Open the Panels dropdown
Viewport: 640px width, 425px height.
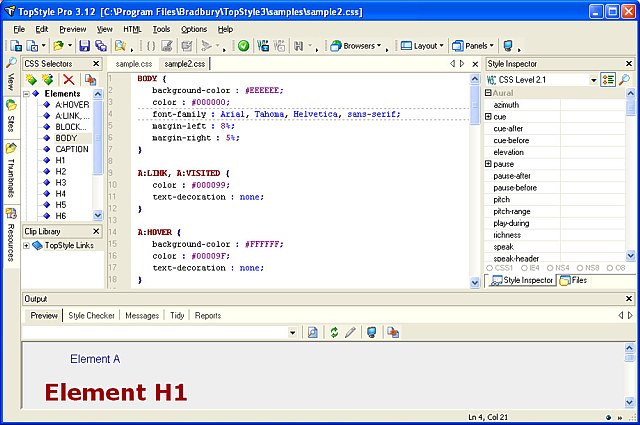coord(473,46)
